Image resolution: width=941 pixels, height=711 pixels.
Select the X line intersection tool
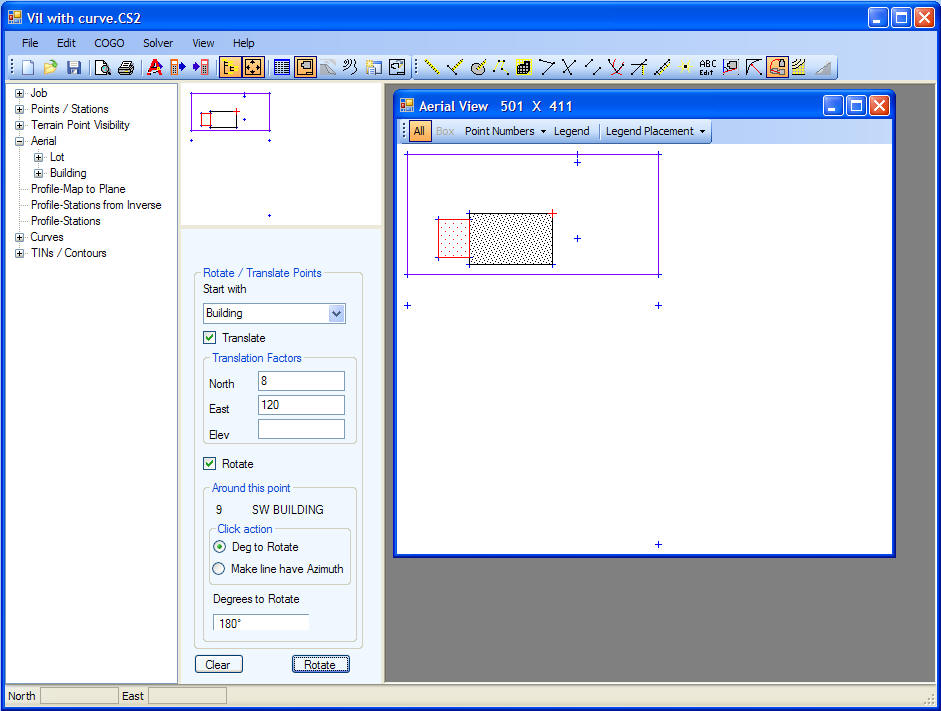[569, 67]
